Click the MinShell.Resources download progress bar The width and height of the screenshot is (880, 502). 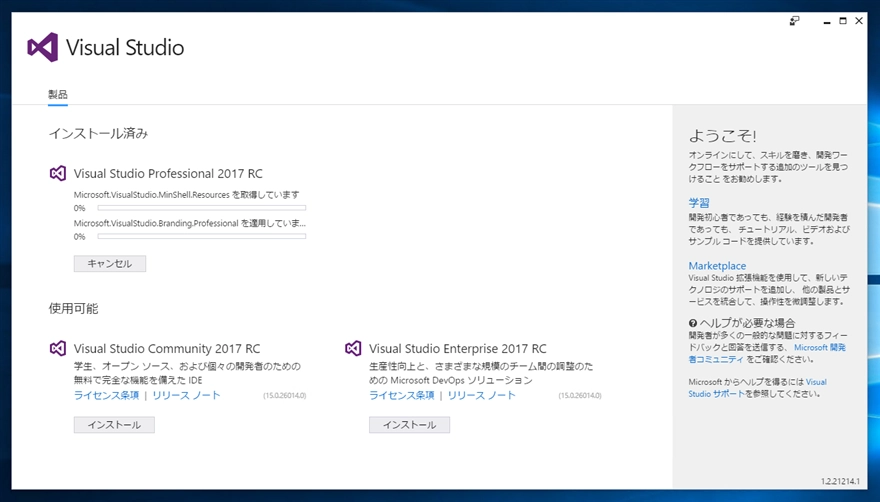coord(201,208)
